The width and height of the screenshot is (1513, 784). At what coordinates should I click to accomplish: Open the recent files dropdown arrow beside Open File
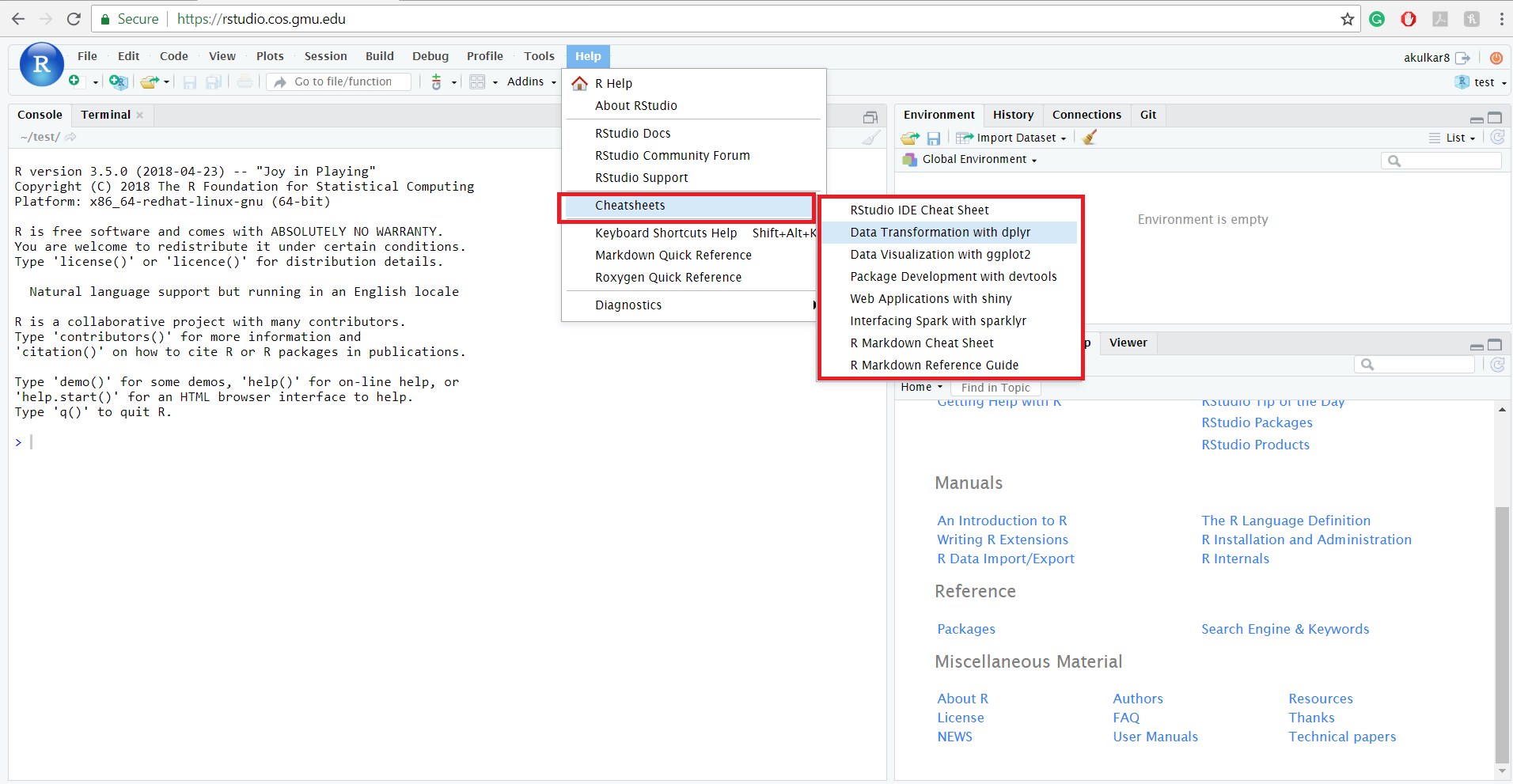(167, 82)
